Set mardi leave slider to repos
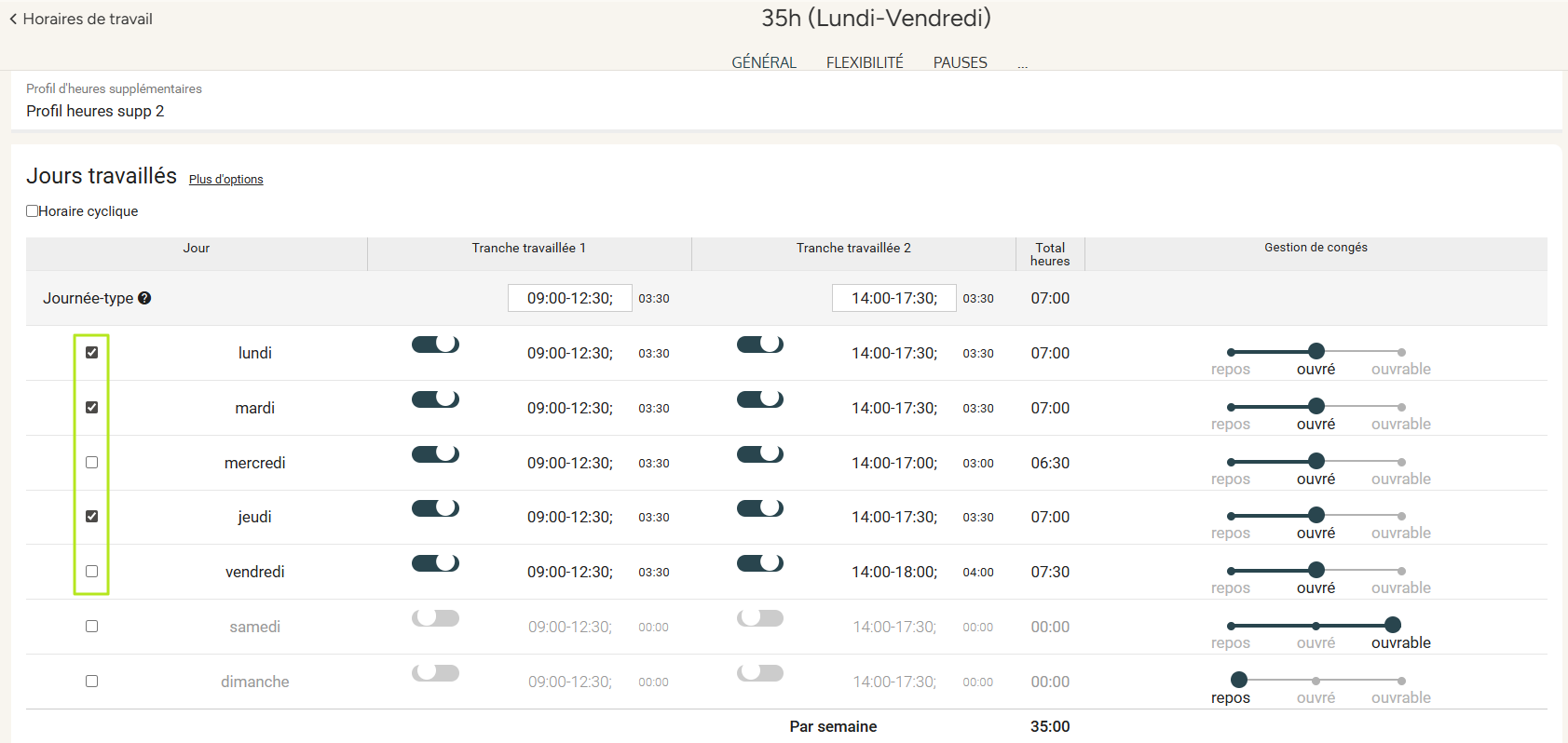 [x=1231, y=407]
